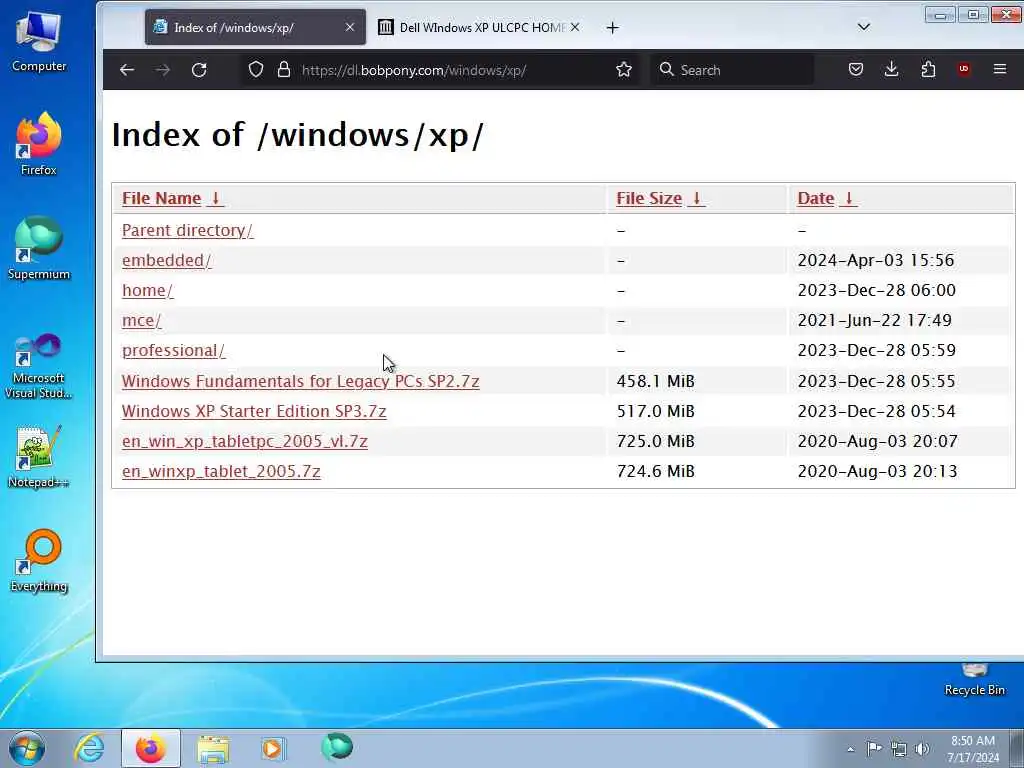Image resolution: width=1024 pixels, height=768 pixels.
Task: Open the mce/ folder
Action: (x=141, y=321)
